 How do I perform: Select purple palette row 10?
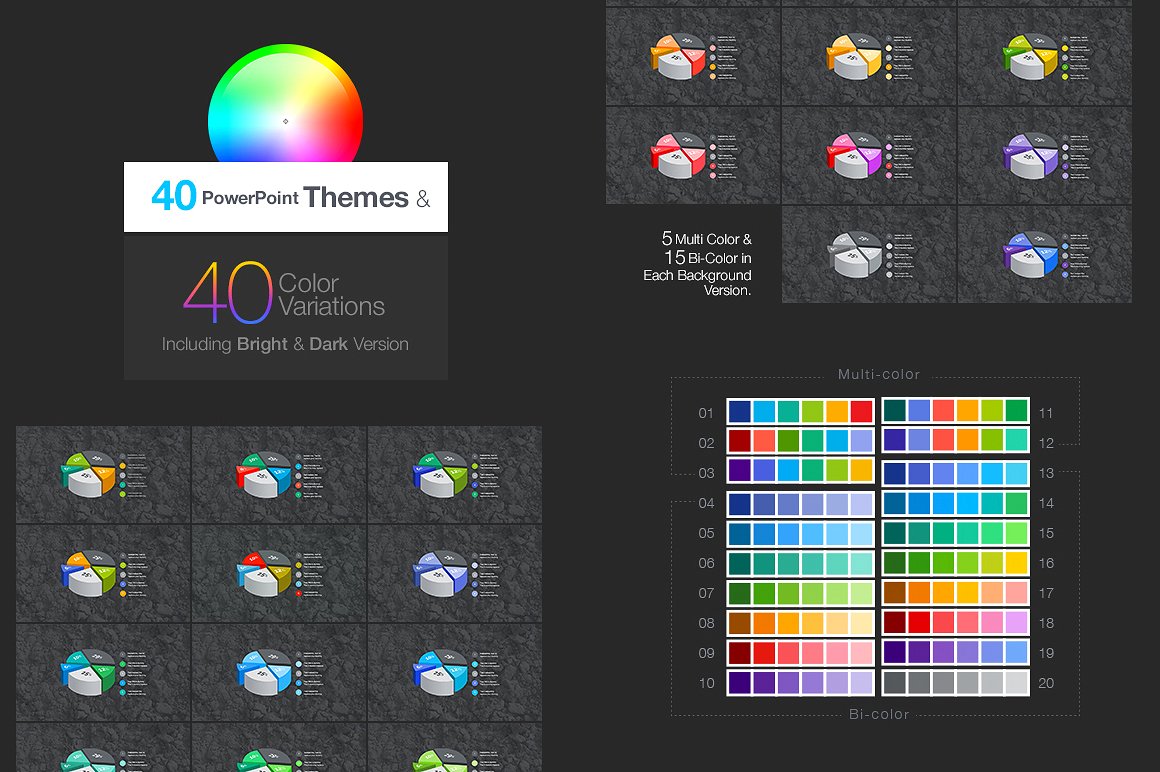pos(800,683)
